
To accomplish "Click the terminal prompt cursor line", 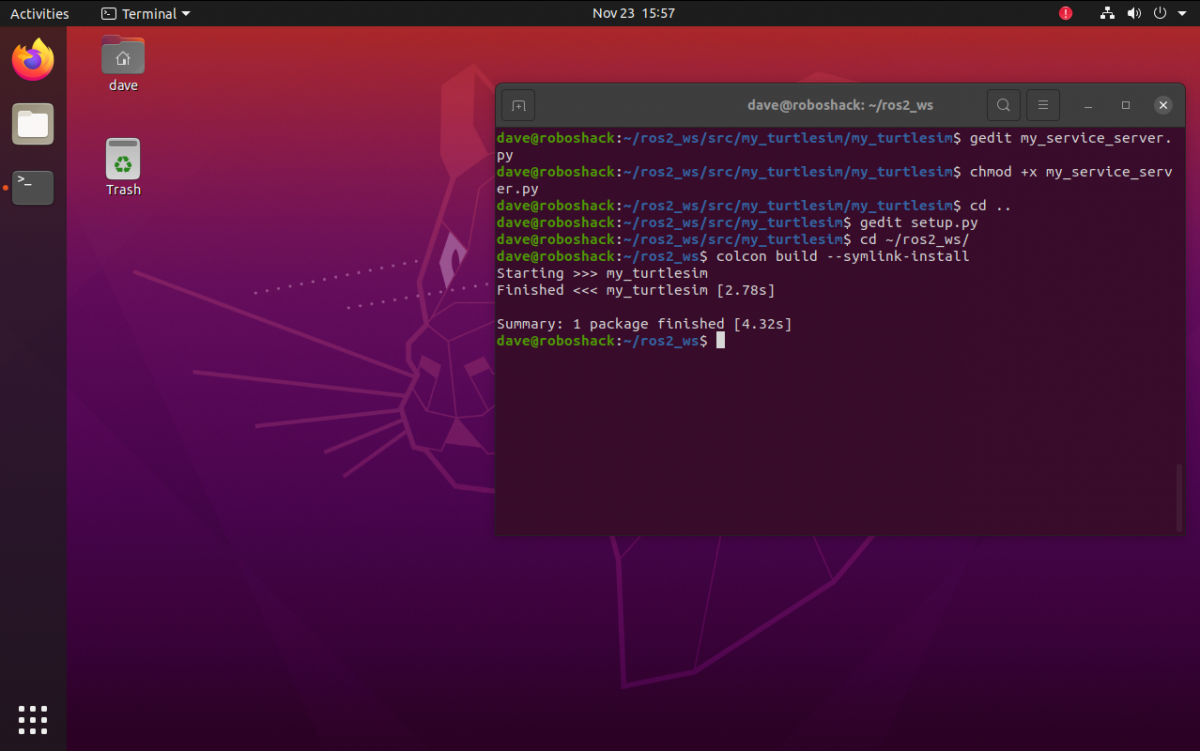I will tap(720, 341).
